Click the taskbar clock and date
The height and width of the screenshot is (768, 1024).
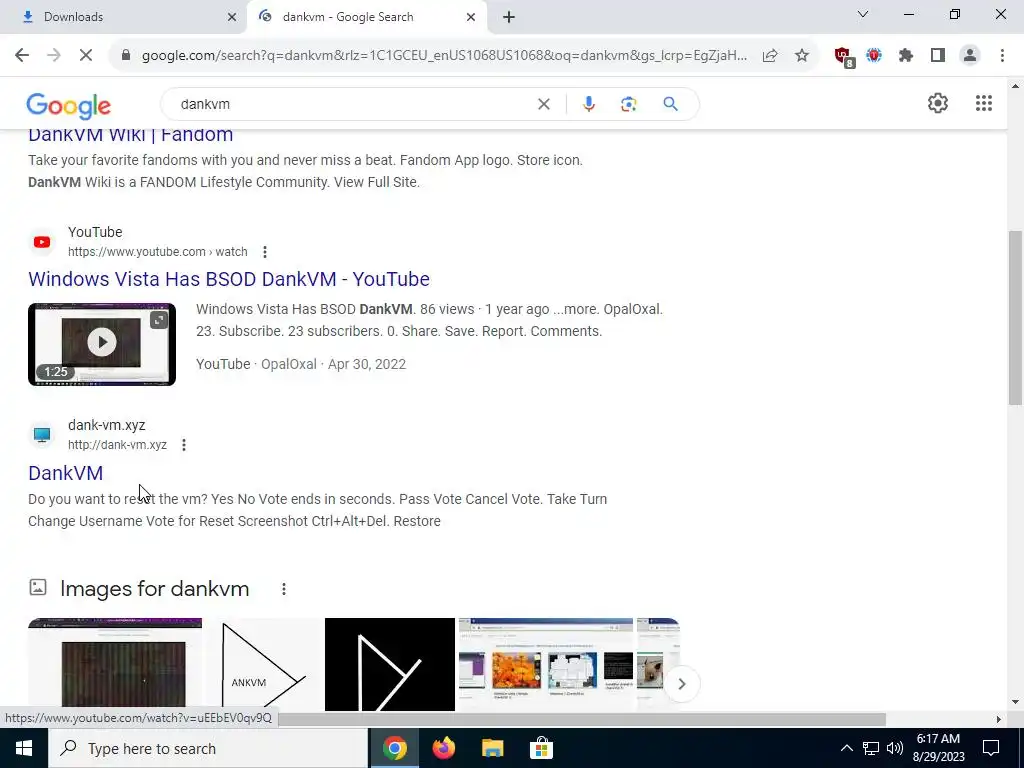click(938, 748)
